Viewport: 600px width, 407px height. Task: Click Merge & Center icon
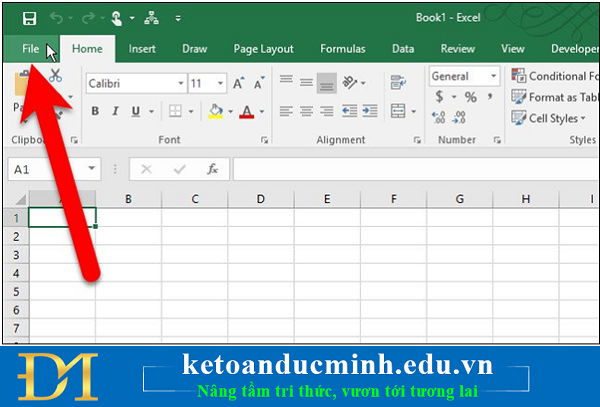(398, 111)
